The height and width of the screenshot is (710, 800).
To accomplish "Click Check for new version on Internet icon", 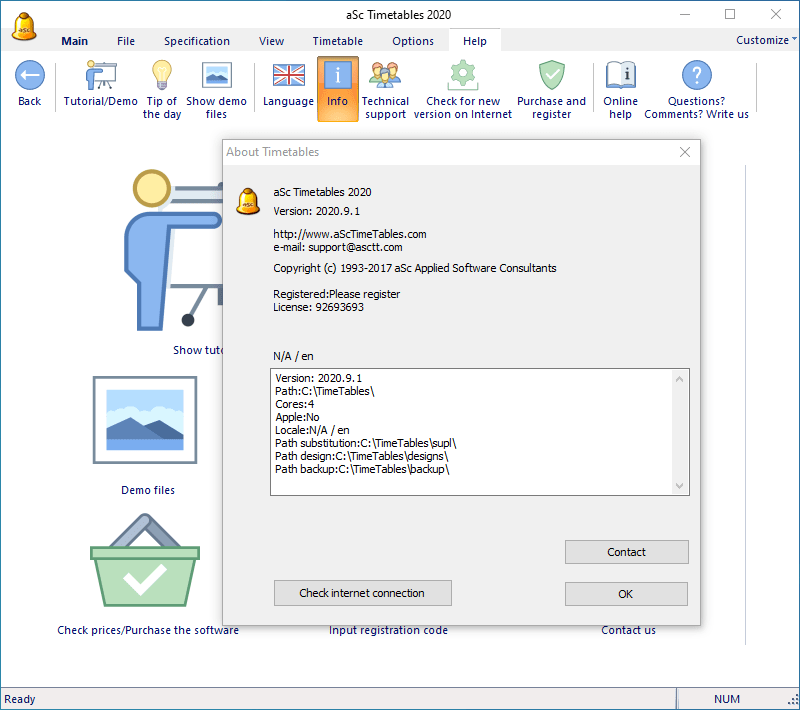I will tap(462, 75).
